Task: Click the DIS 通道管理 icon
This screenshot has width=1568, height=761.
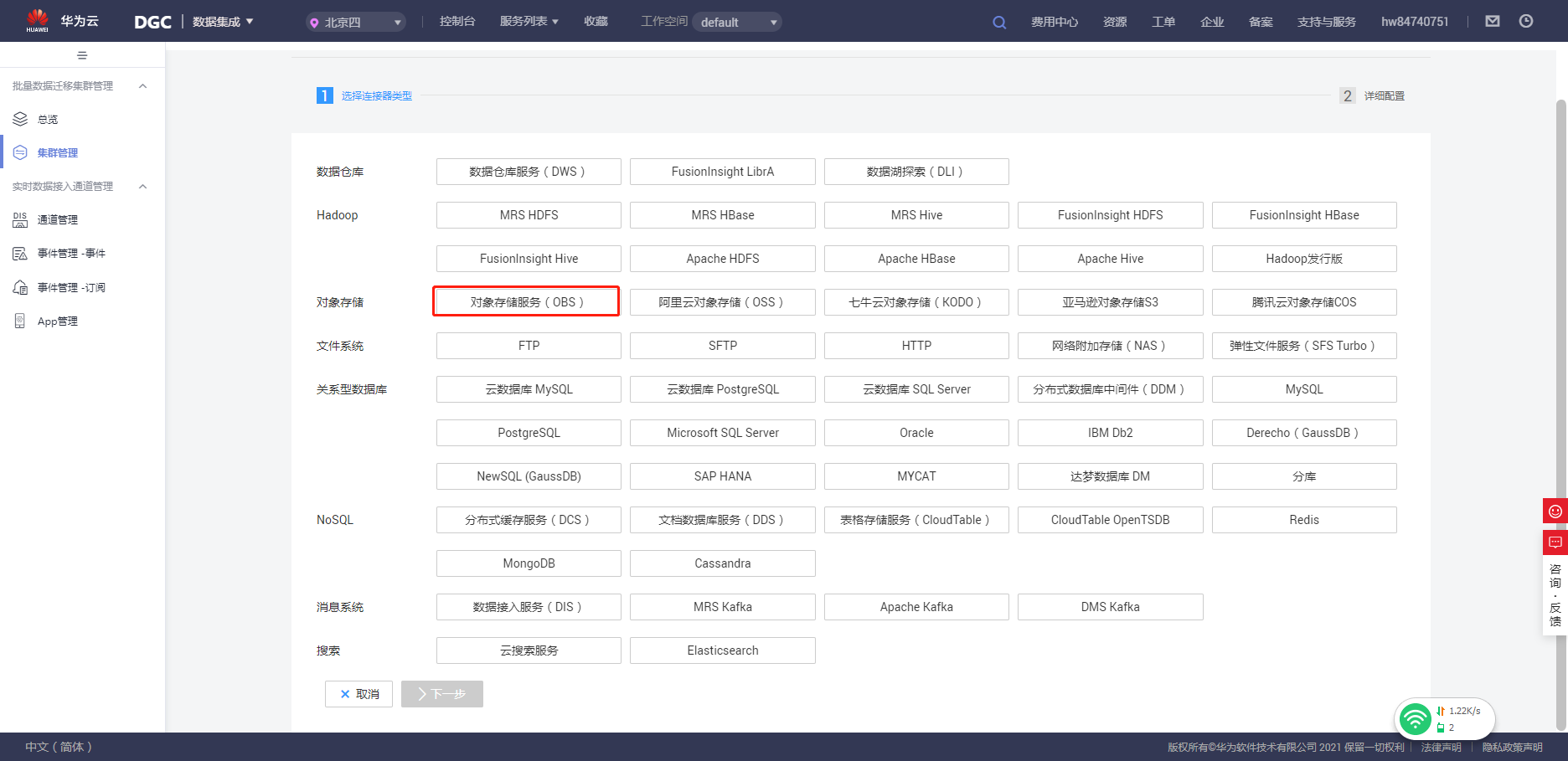Action: [x=20, y=219]
